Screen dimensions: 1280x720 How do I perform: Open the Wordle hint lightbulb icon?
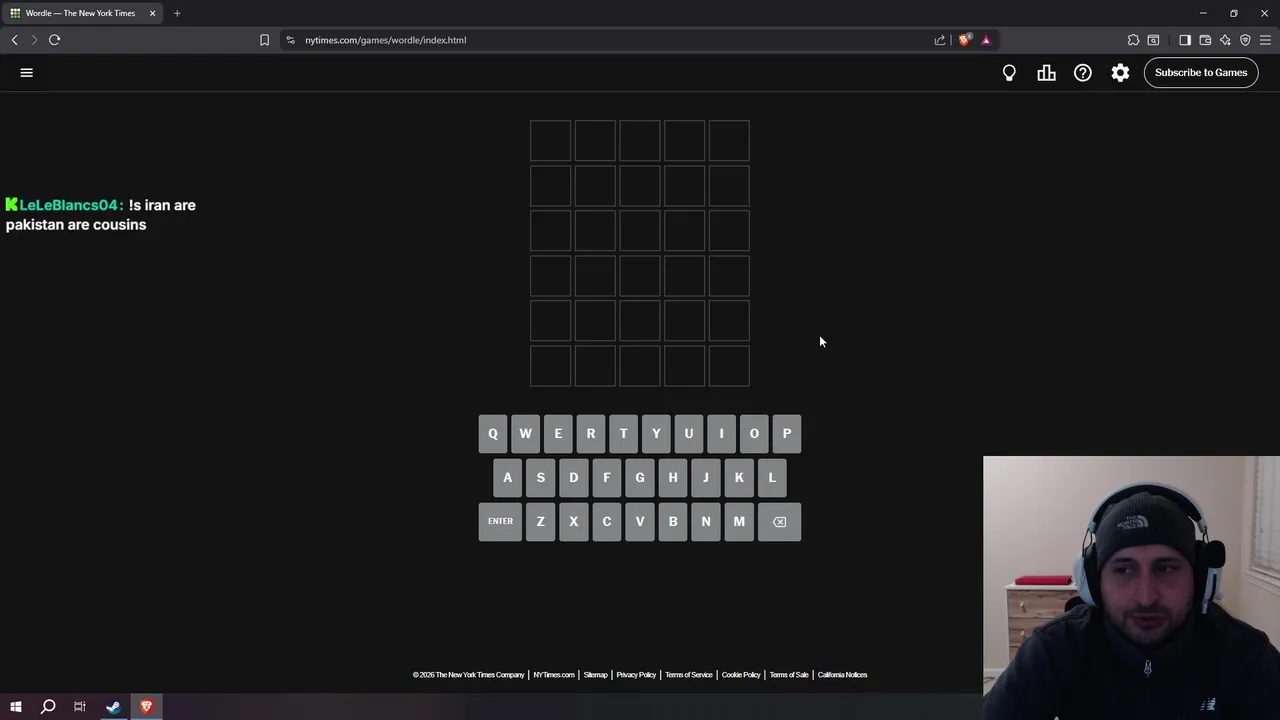1009,72
